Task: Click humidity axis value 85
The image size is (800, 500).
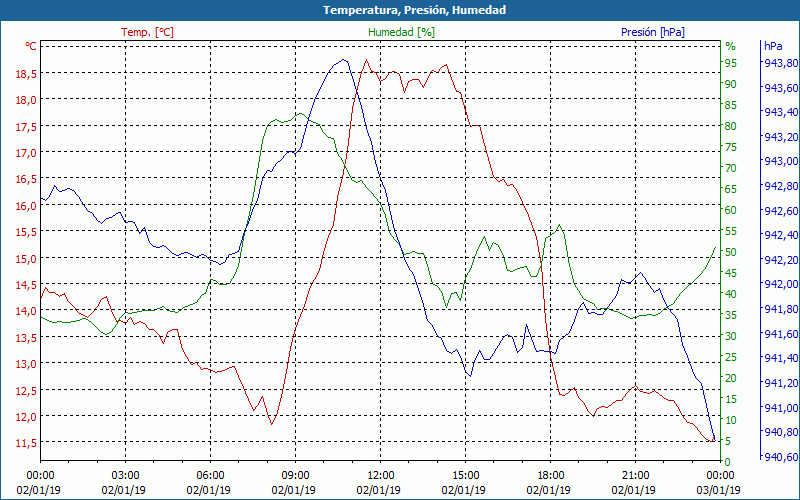Action: coord(731,105)
